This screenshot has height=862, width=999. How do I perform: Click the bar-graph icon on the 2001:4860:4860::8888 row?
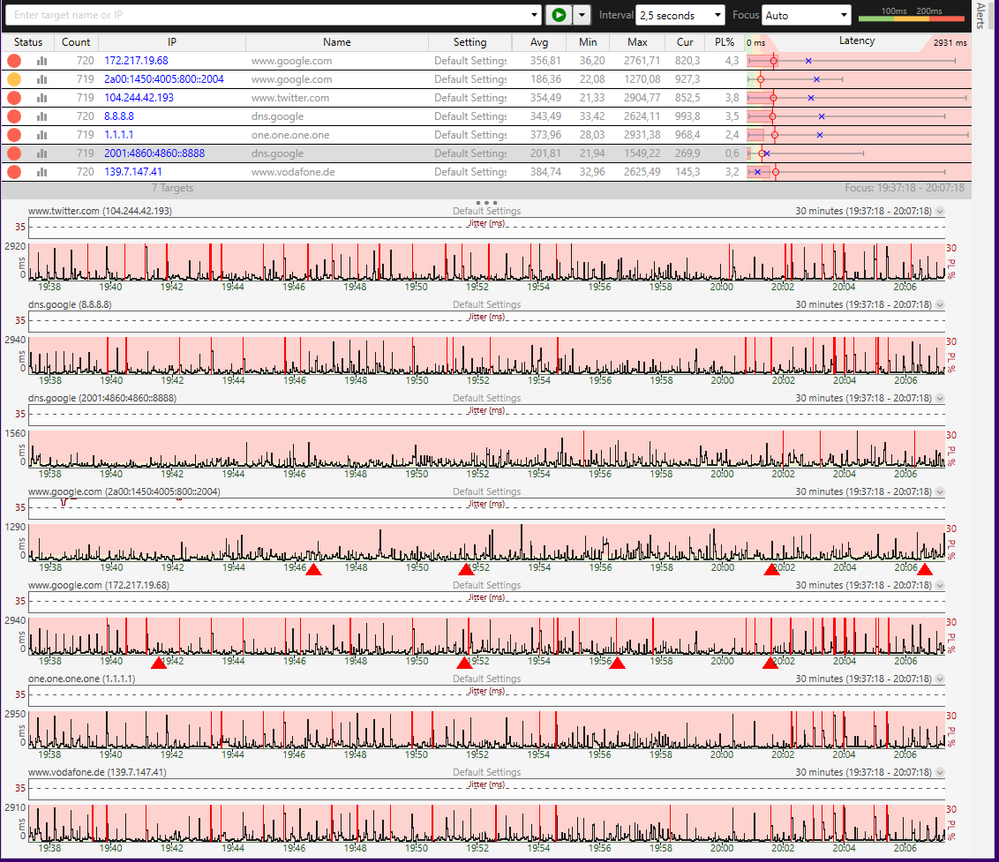pyautogui.click(x=41, y=153)
